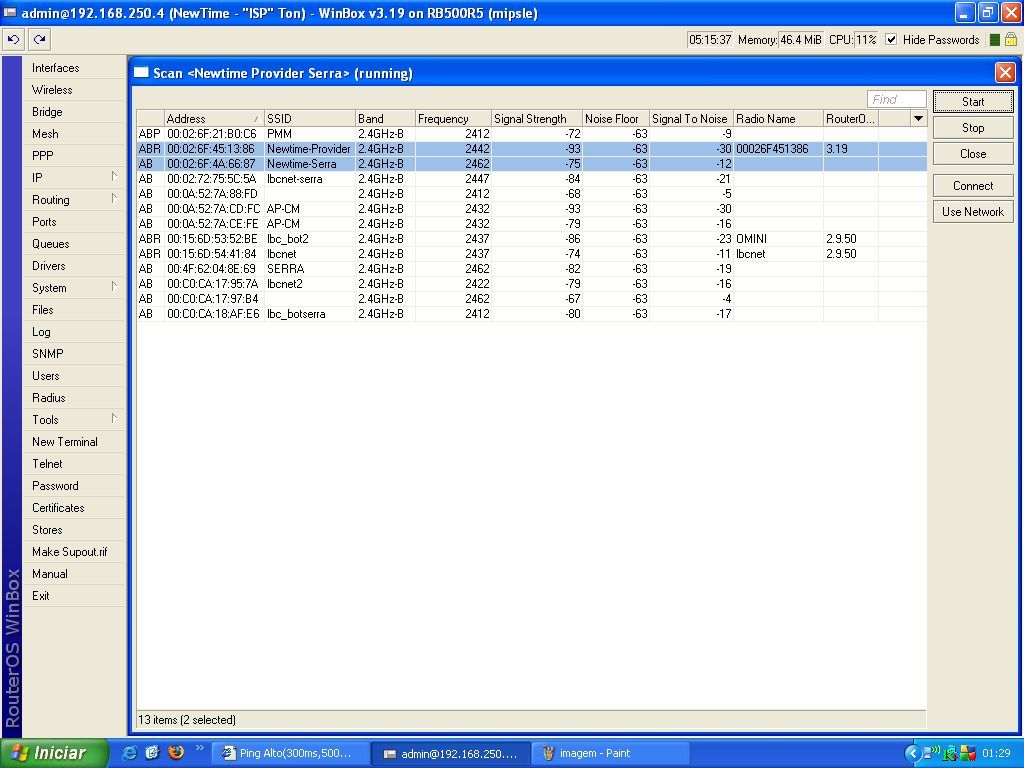Viewport: 1024px width, 768px height.
Task: Open the Manual menu item
Action: [74, 573]
